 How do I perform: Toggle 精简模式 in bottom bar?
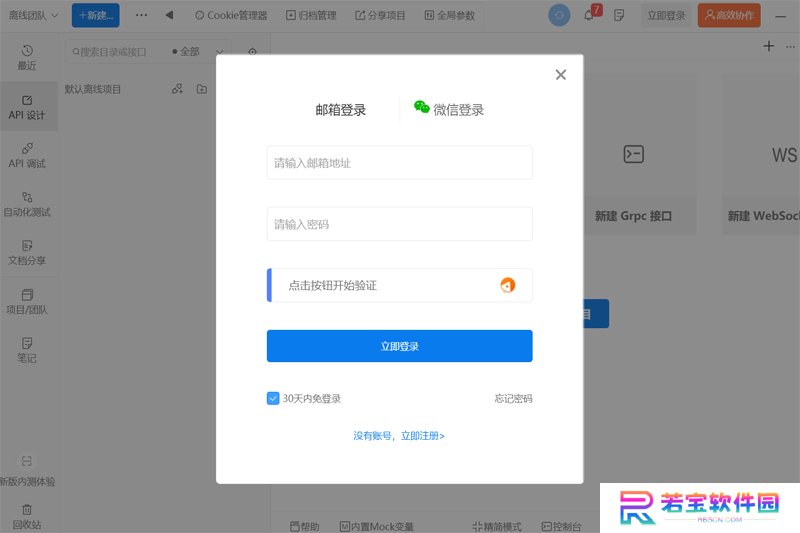497,526
